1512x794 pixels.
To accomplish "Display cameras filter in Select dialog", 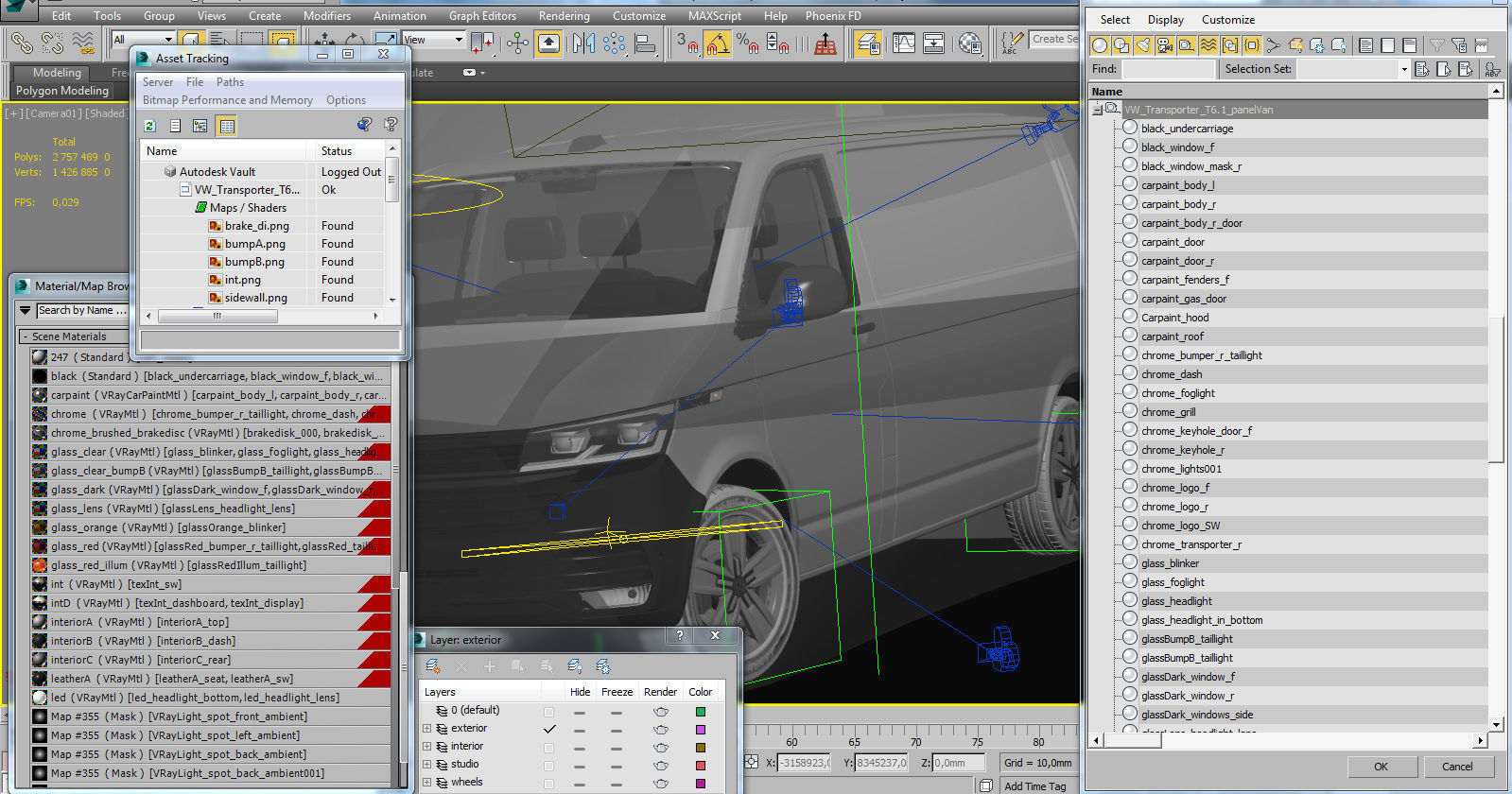I will point(1164,44).
